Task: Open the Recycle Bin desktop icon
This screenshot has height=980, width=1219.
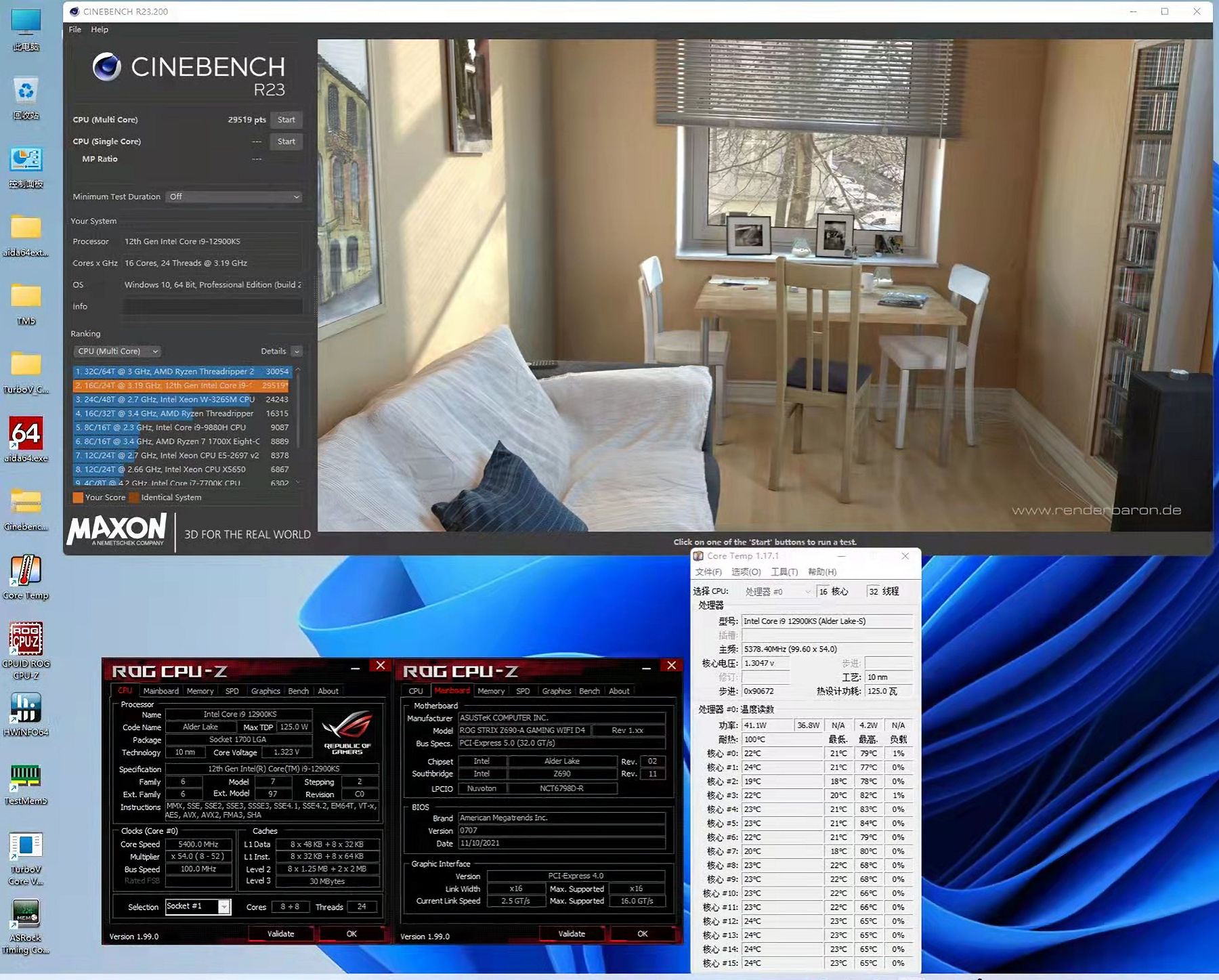Action: click(26, 98)
